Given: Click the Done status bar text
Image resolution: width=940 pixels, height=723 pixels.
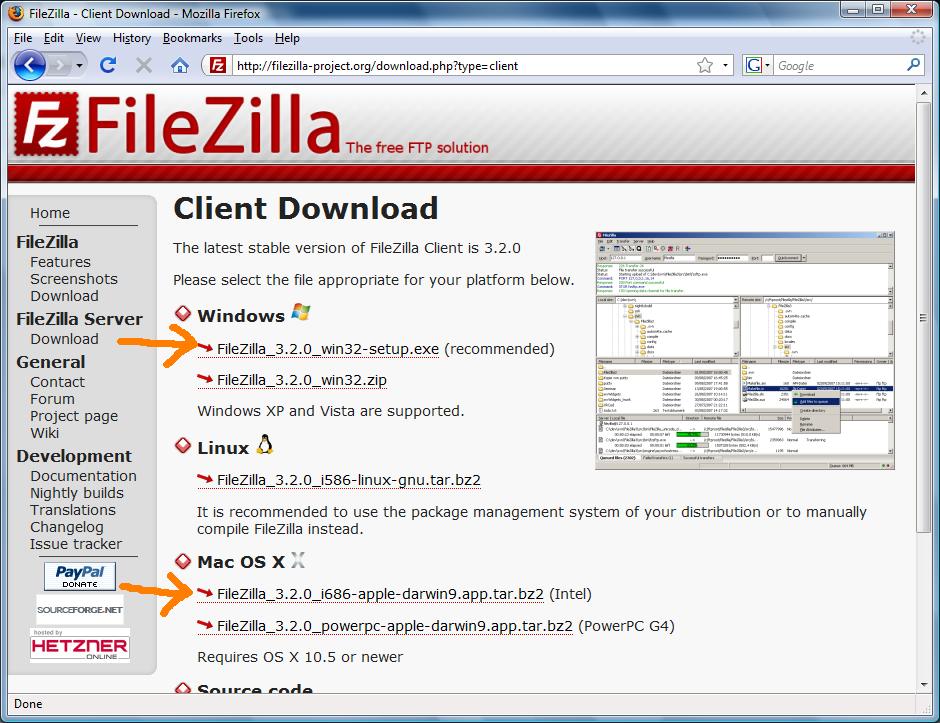Looking at the screenshot, I should point(28,704).
